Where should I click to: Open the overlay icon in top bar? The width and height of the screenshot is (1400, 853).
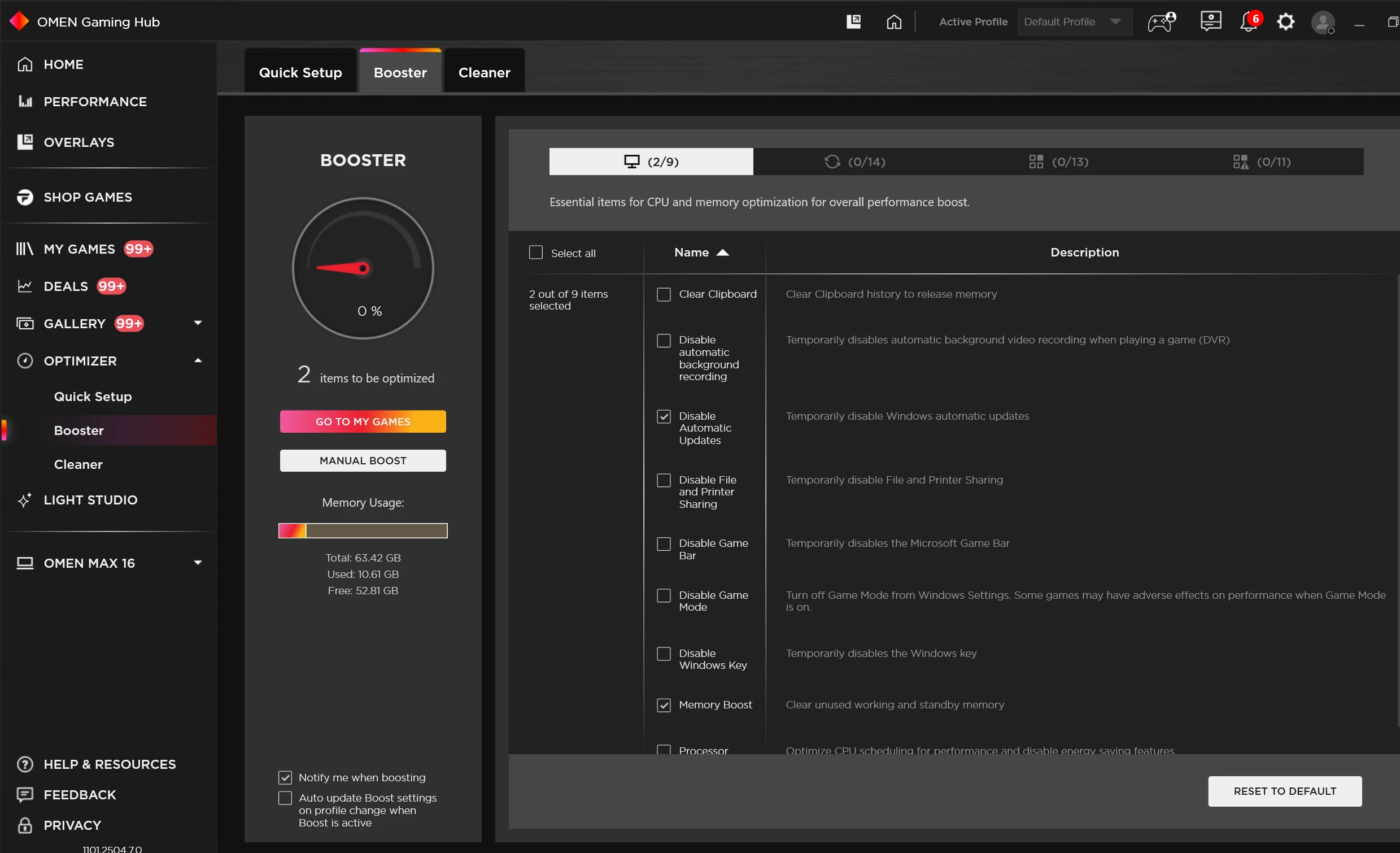pyautogui.click(x=853, y=21)
